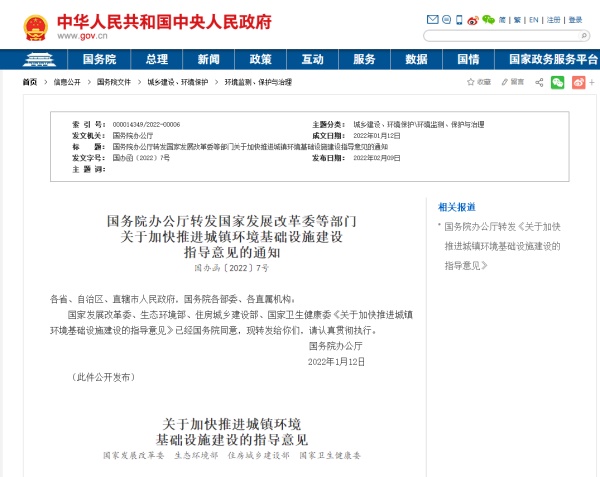Image resolution: width=600 pixels, height=477 pixels.
Task: Click 登录 login link
Action: tap(576, 19)
